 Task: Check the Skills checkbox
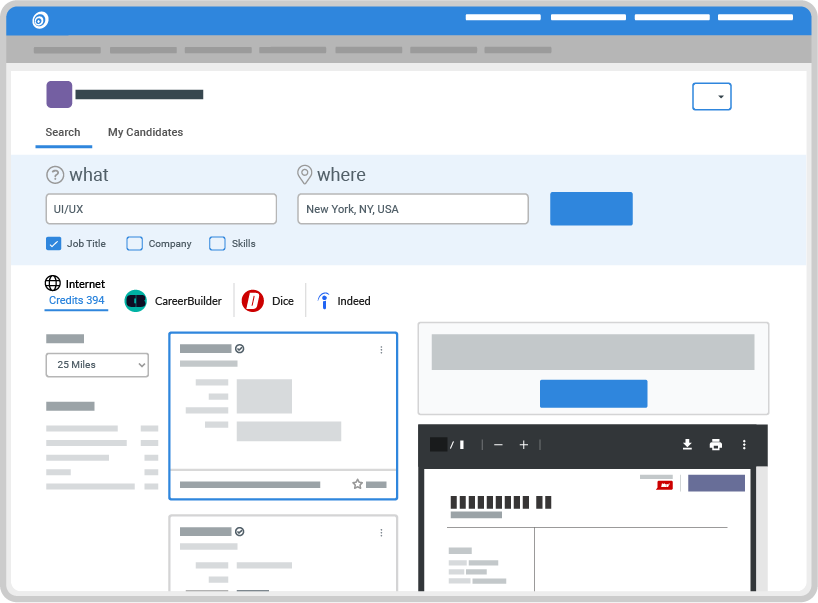tap(217, 243)
